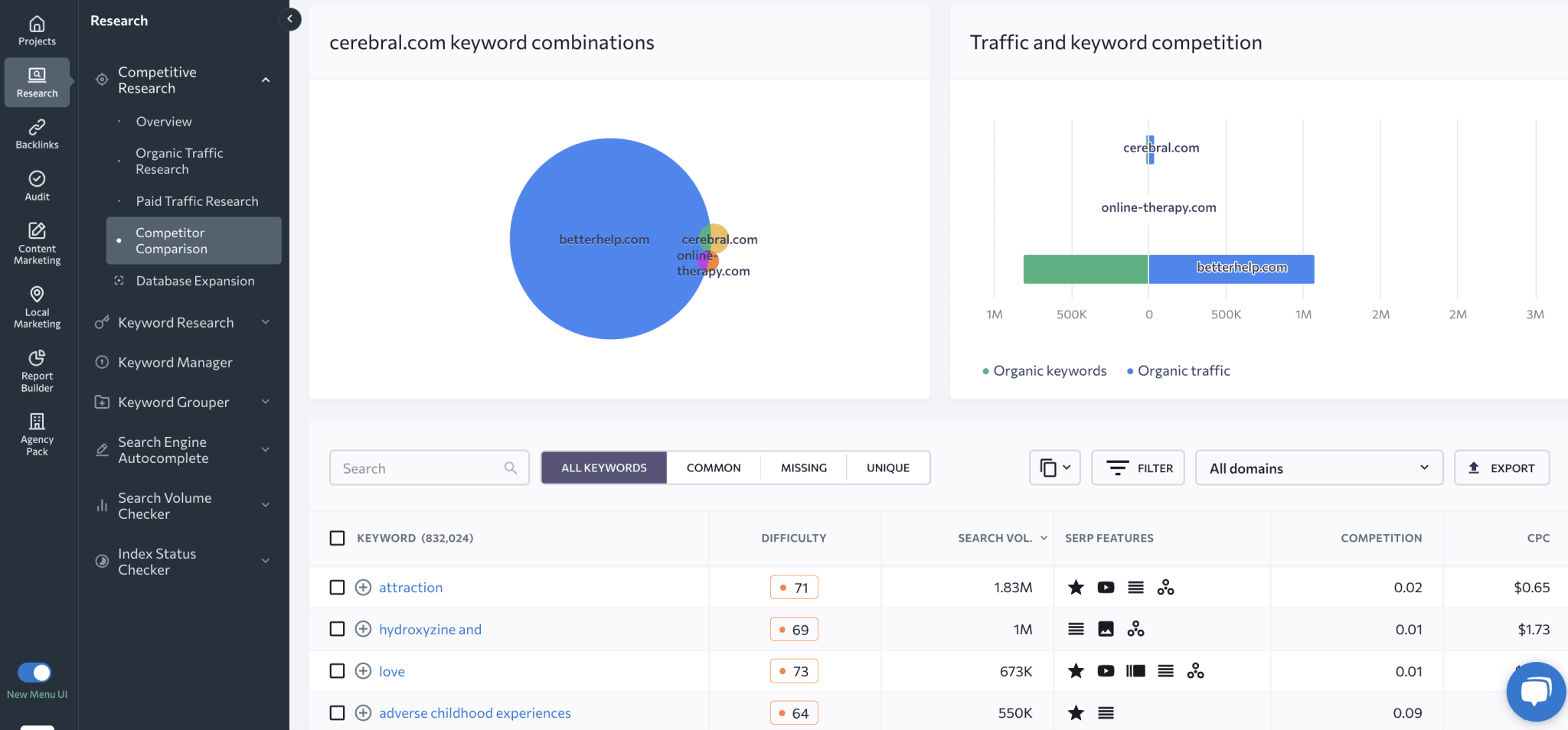Open the Audit sidebar icon
1568x730 pixels.
pyautogui.click(x=37, y=186)
